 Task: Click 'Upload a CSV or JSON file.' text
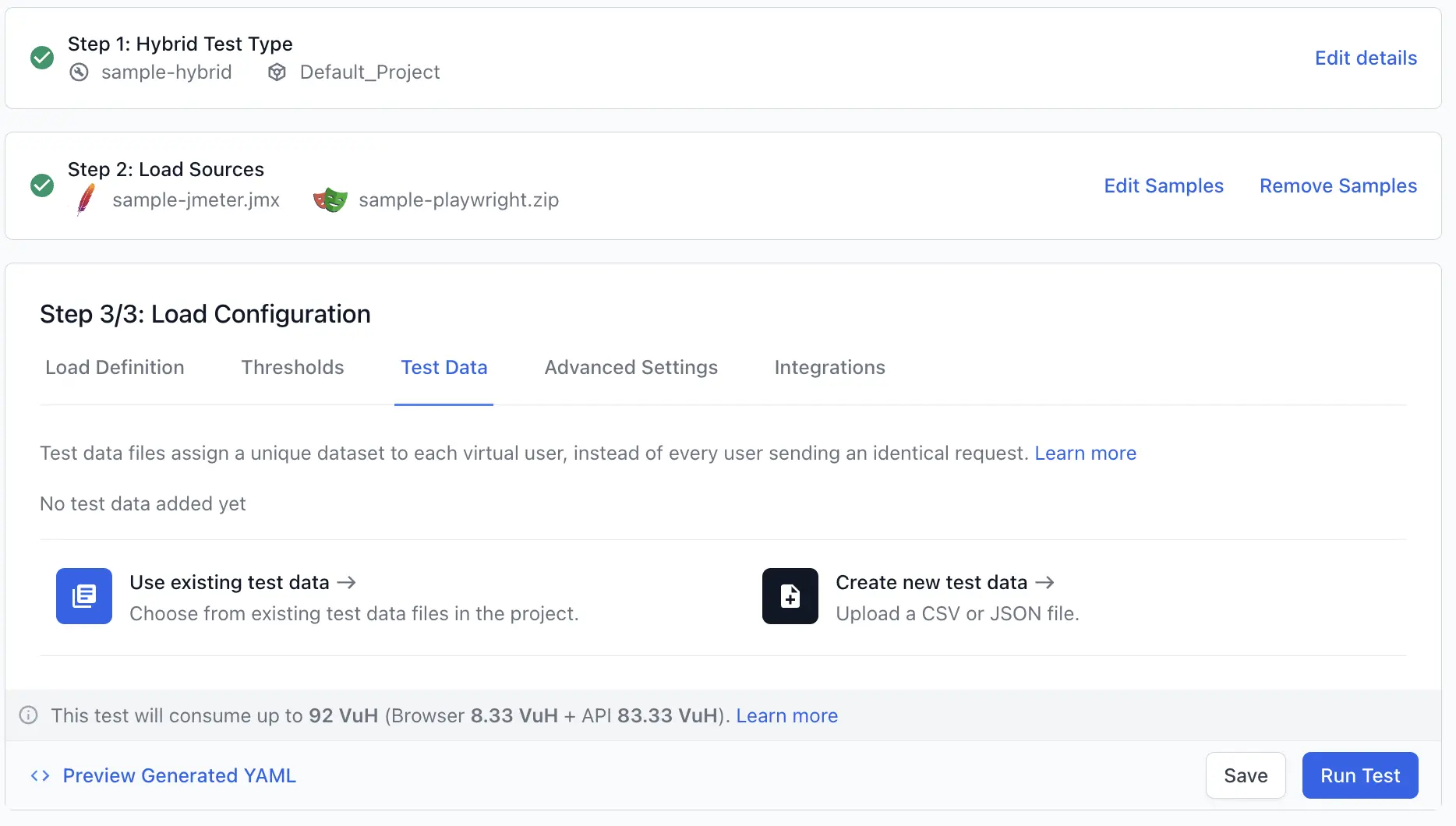(957, 613)
